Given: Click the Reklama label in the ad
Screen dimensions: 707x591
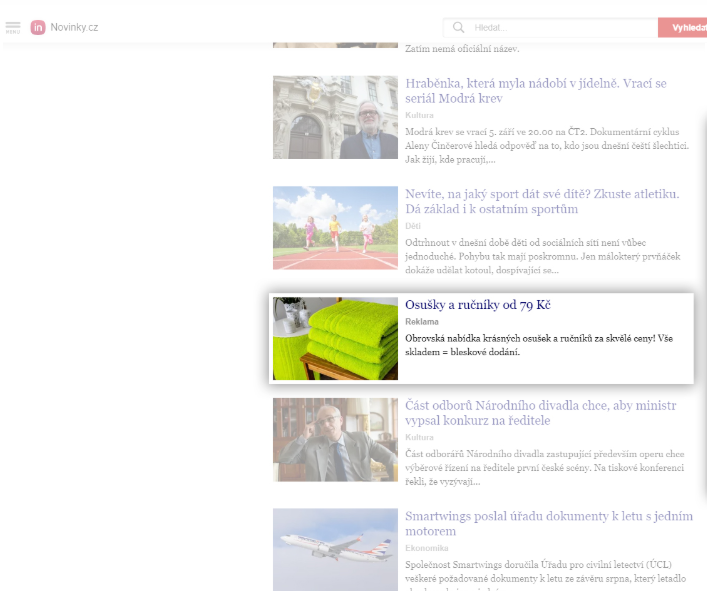Looking at the screenshot, I should coord(422,321).
